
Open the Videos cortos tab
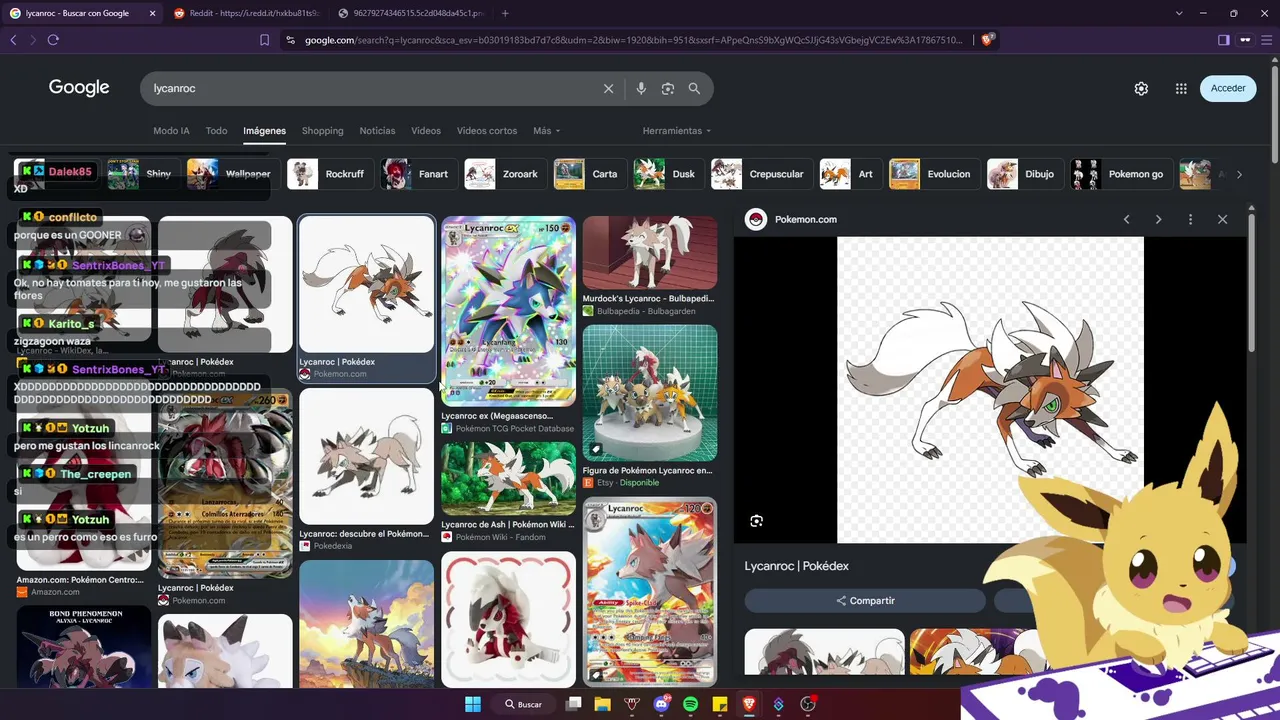[487, 131]
